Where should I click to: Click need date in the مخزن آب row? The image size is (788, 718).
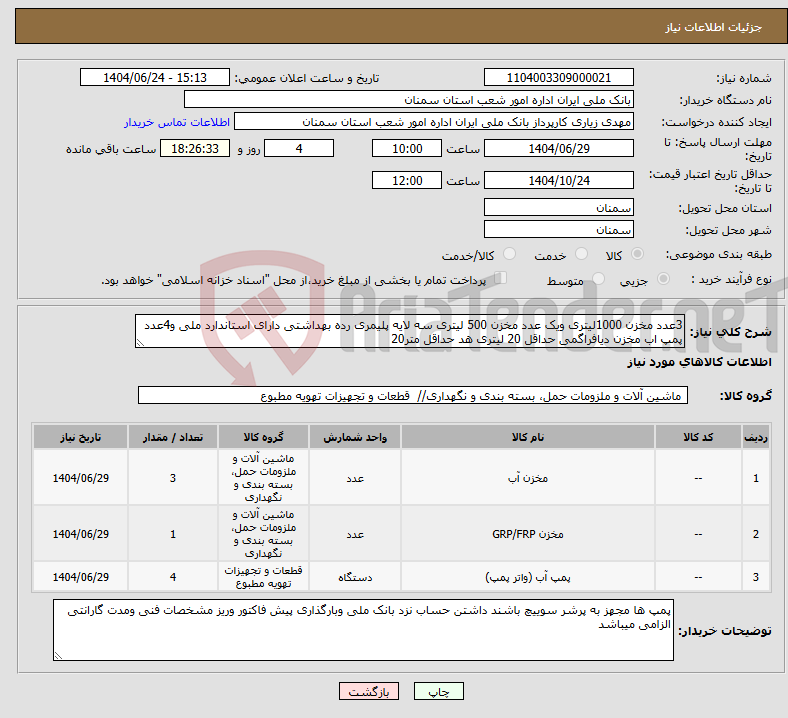click(80, 478)
